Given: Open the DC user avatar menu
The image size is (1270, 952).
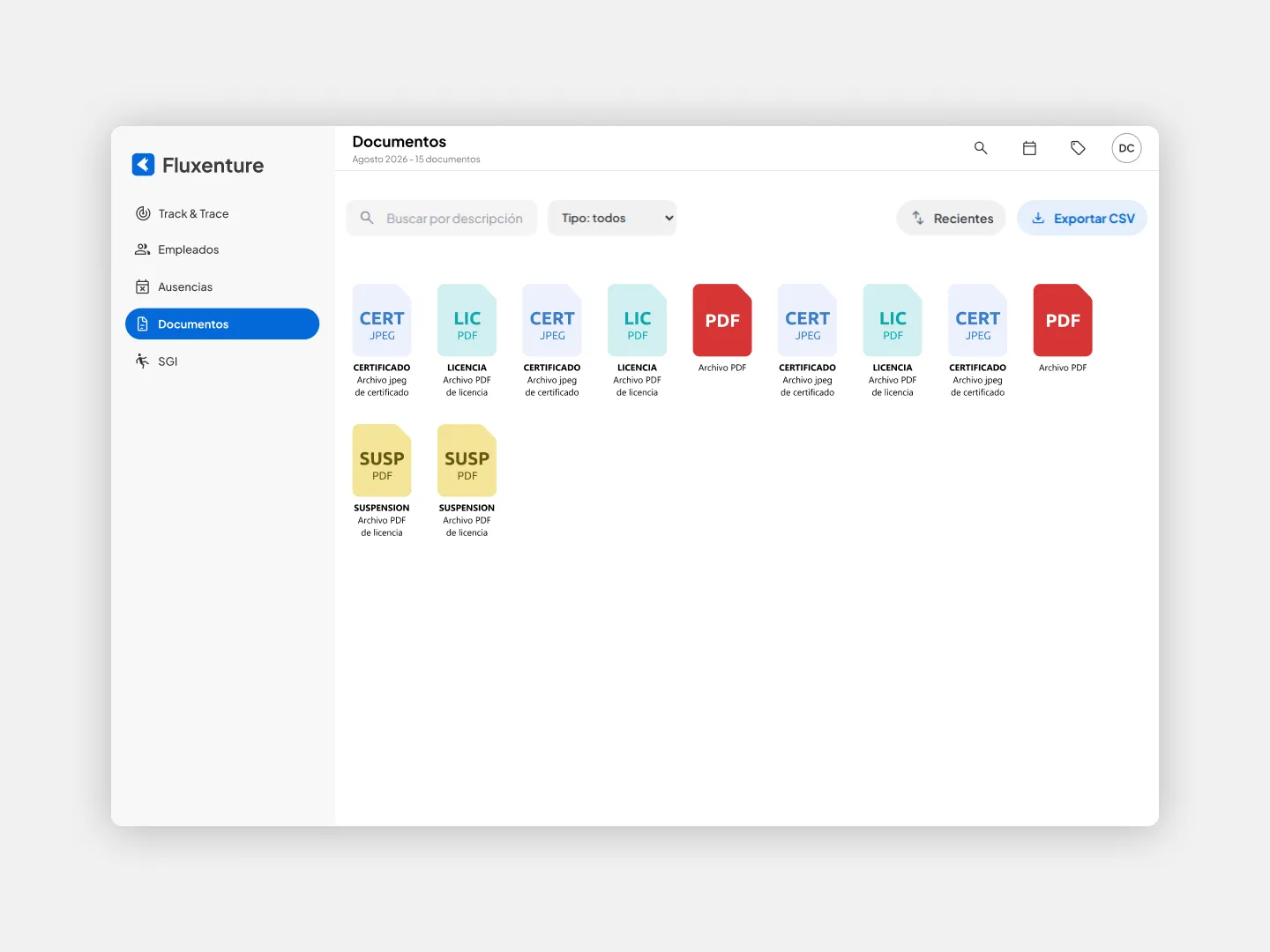Looking at the screenshot, I should 1126,148.
